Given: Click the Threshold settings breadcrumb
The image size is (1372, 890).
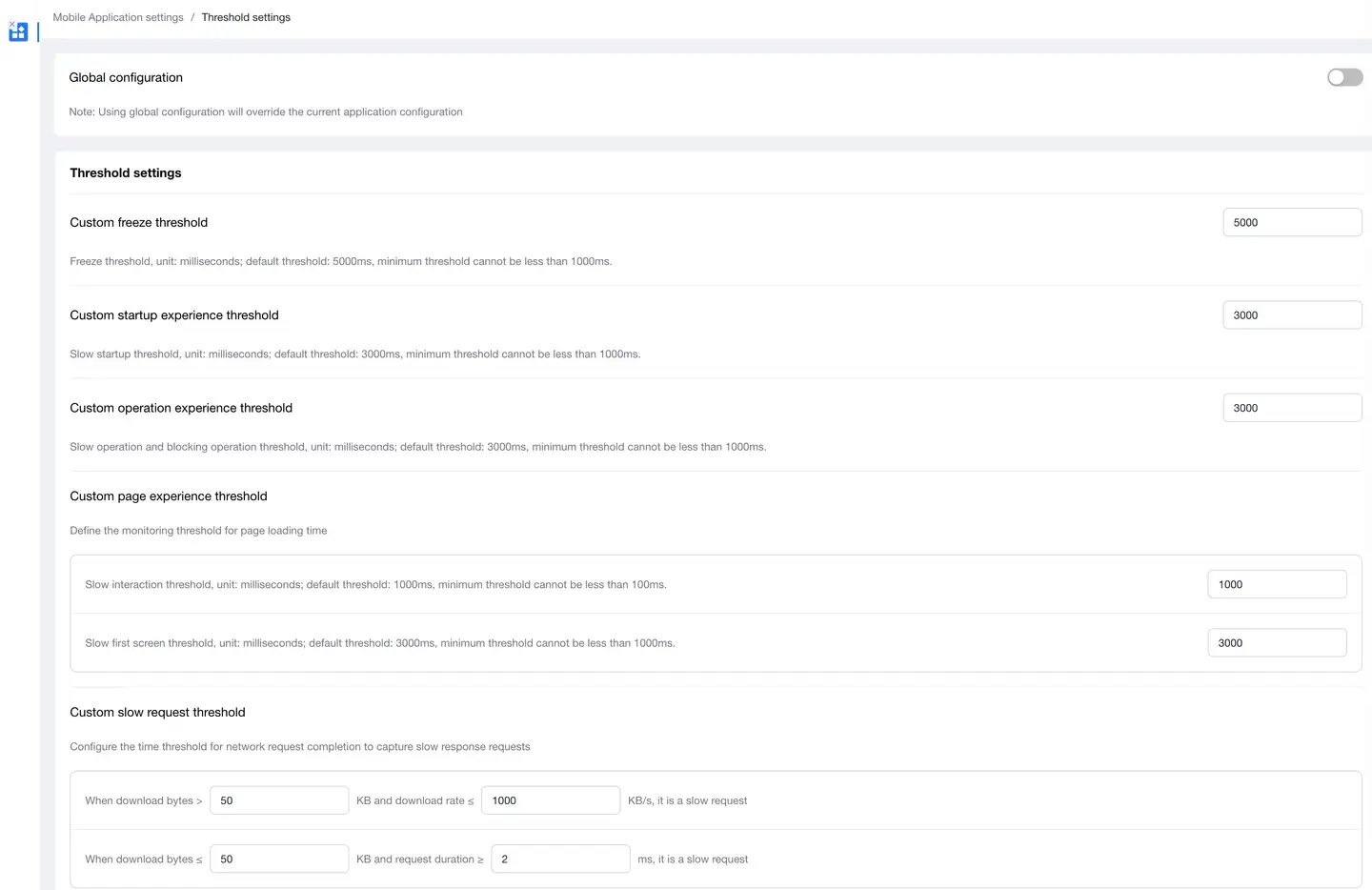Looking at the screenshot, I should coord(246,17).
